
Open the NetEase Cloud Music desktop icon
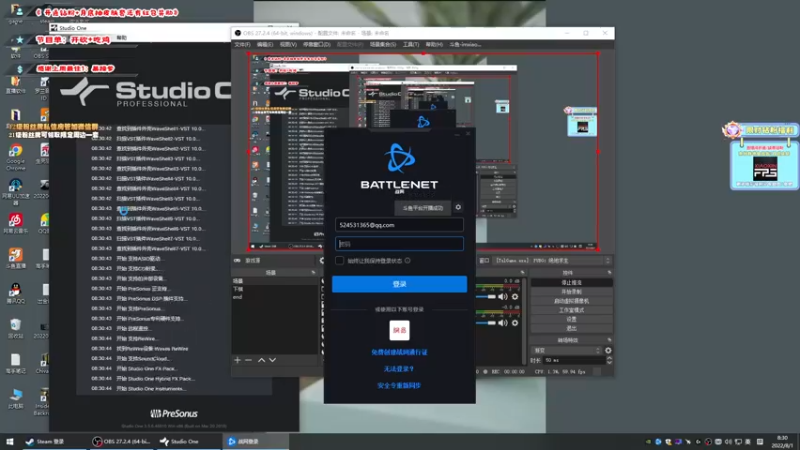pos(15,223)
